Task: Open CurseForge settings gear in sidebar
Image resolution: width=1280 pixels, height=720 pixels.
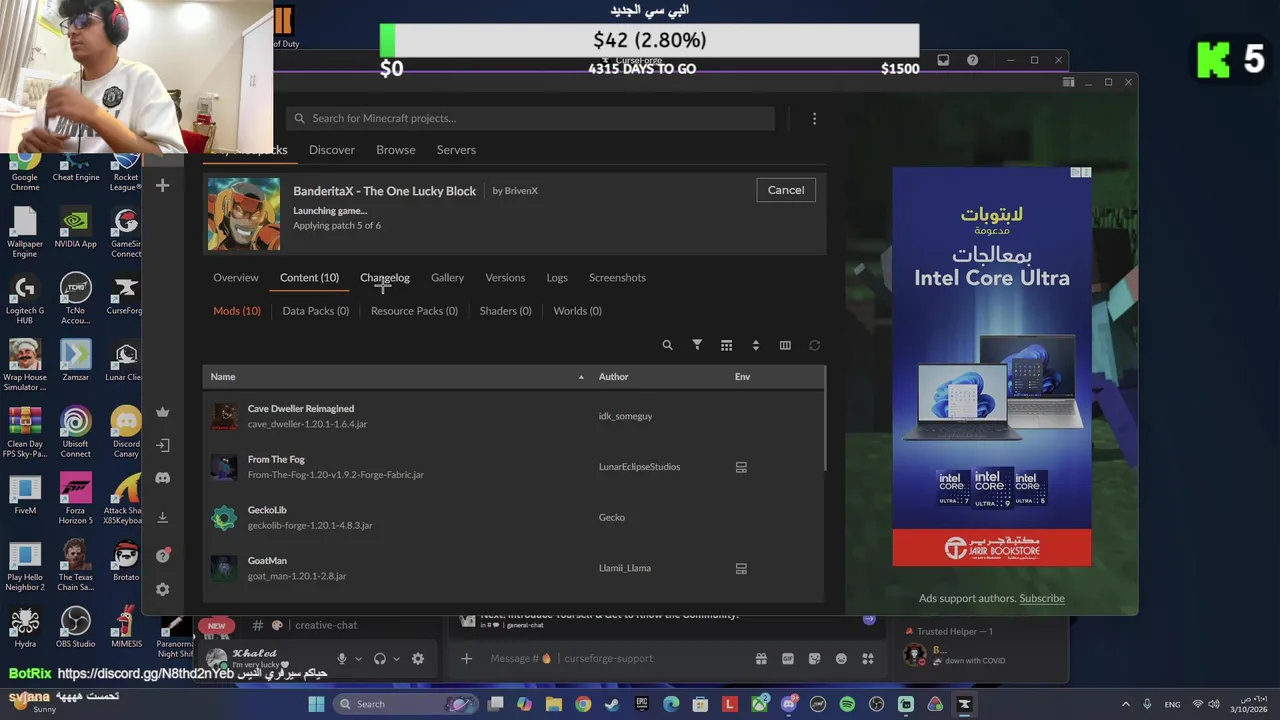Action: click(x=162, y=590)
